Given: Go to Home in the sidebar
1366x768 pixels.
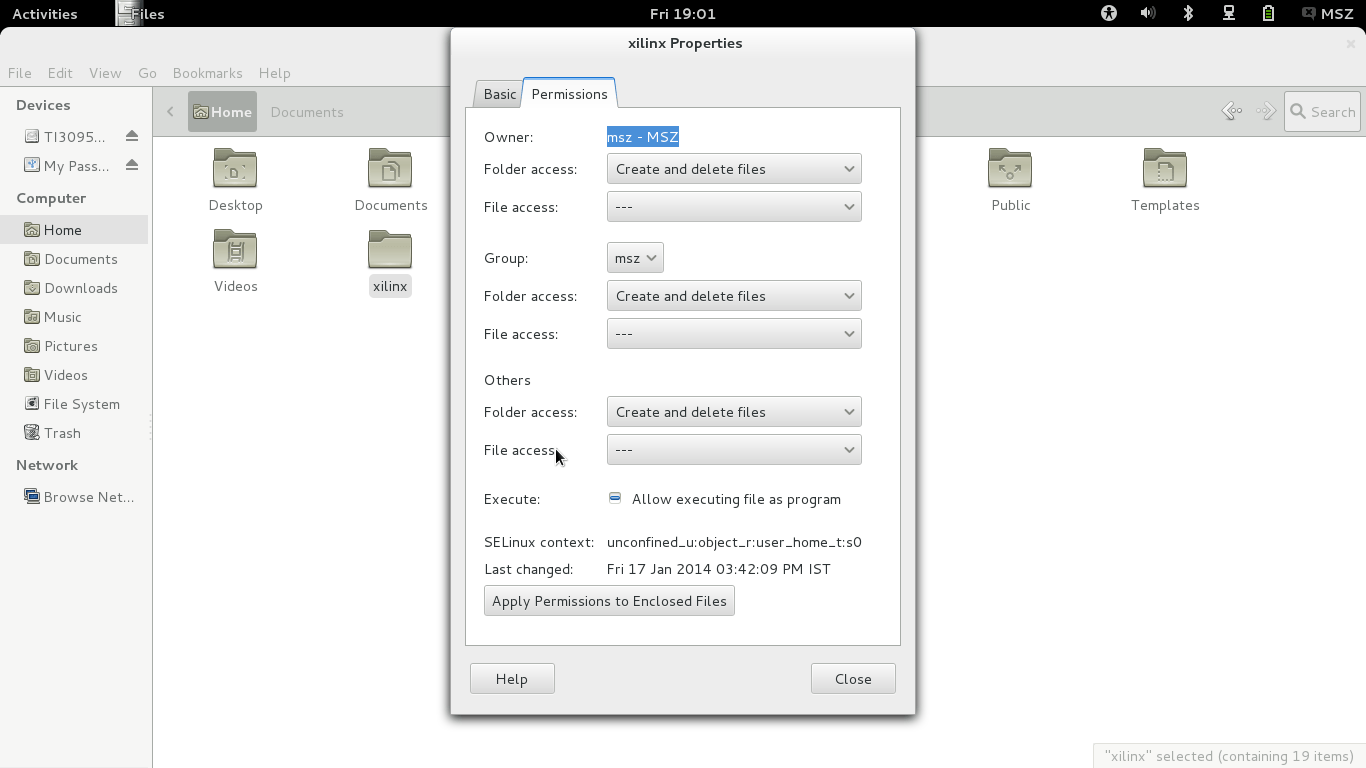Looking at the screenshot, I should 74,230.
